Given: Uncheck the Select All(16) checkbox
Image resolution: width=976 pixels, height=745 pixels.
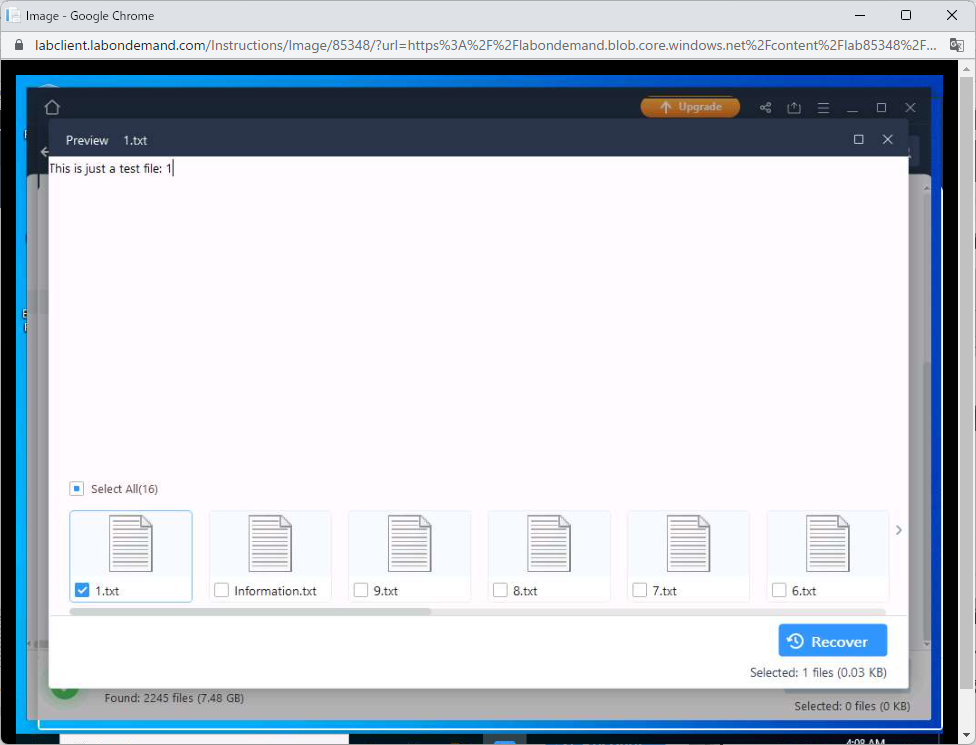Looking at the screenshot, I should (x=76, y=488).
